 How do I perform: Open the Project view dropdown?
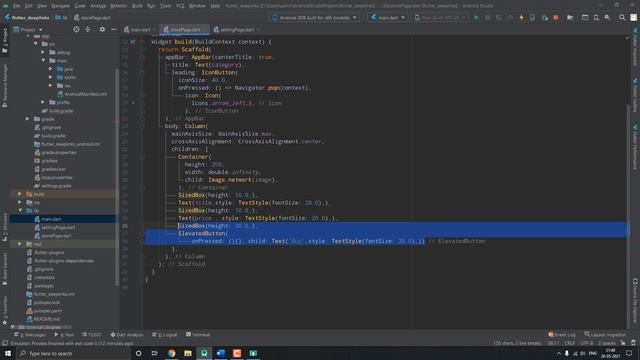(28, 30)
